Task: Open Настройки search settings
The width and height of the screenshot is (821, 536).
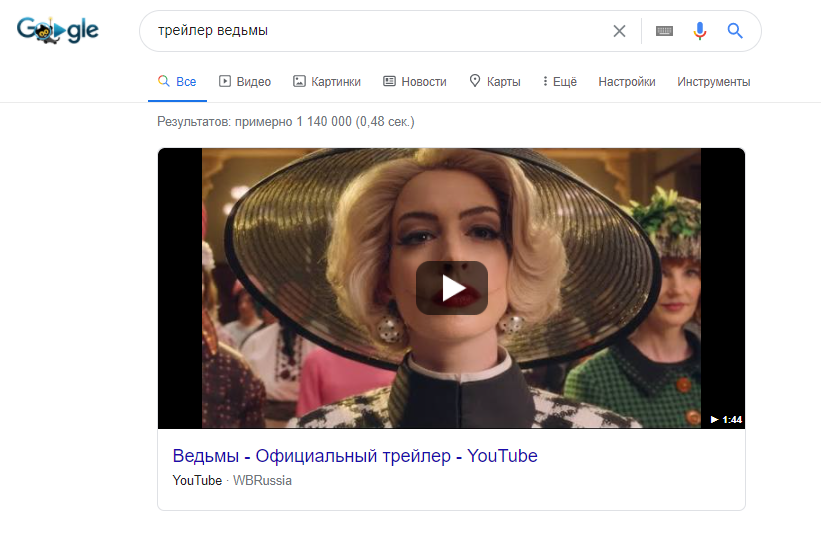Action: (x=627, y=82)
